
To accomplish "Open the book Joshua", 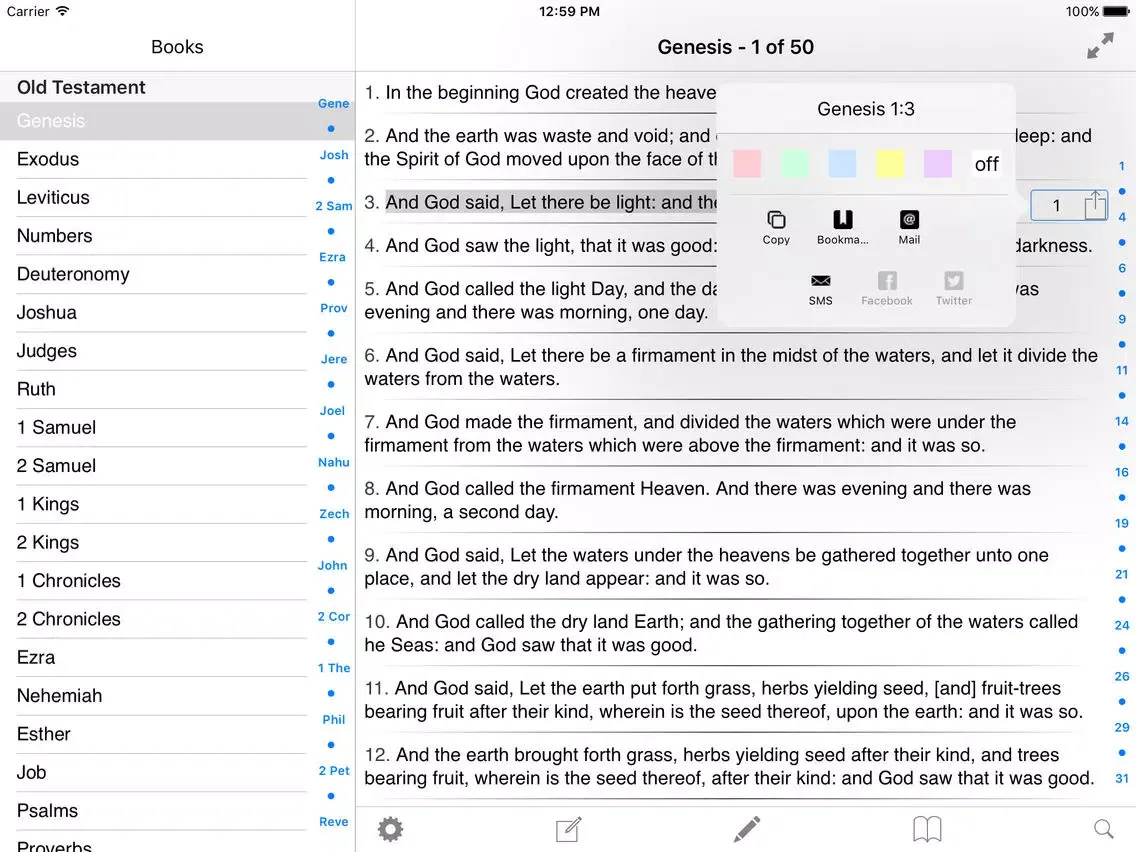I will click(154, 313).
